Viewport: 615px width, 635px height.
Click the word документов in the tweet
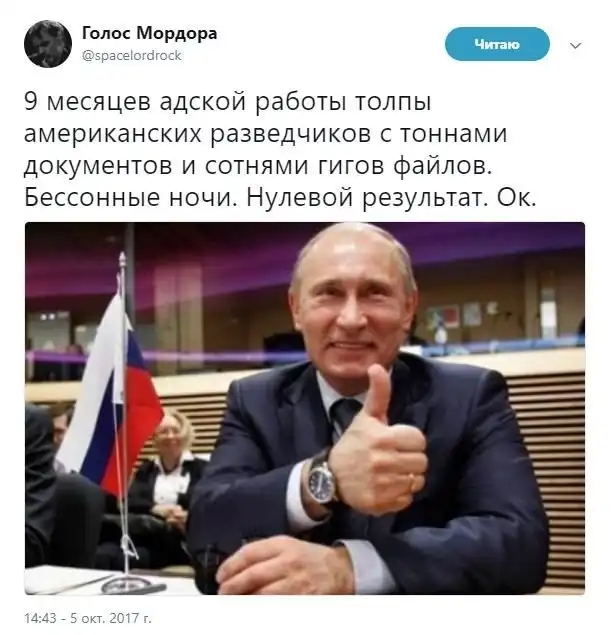coord(98,167)
